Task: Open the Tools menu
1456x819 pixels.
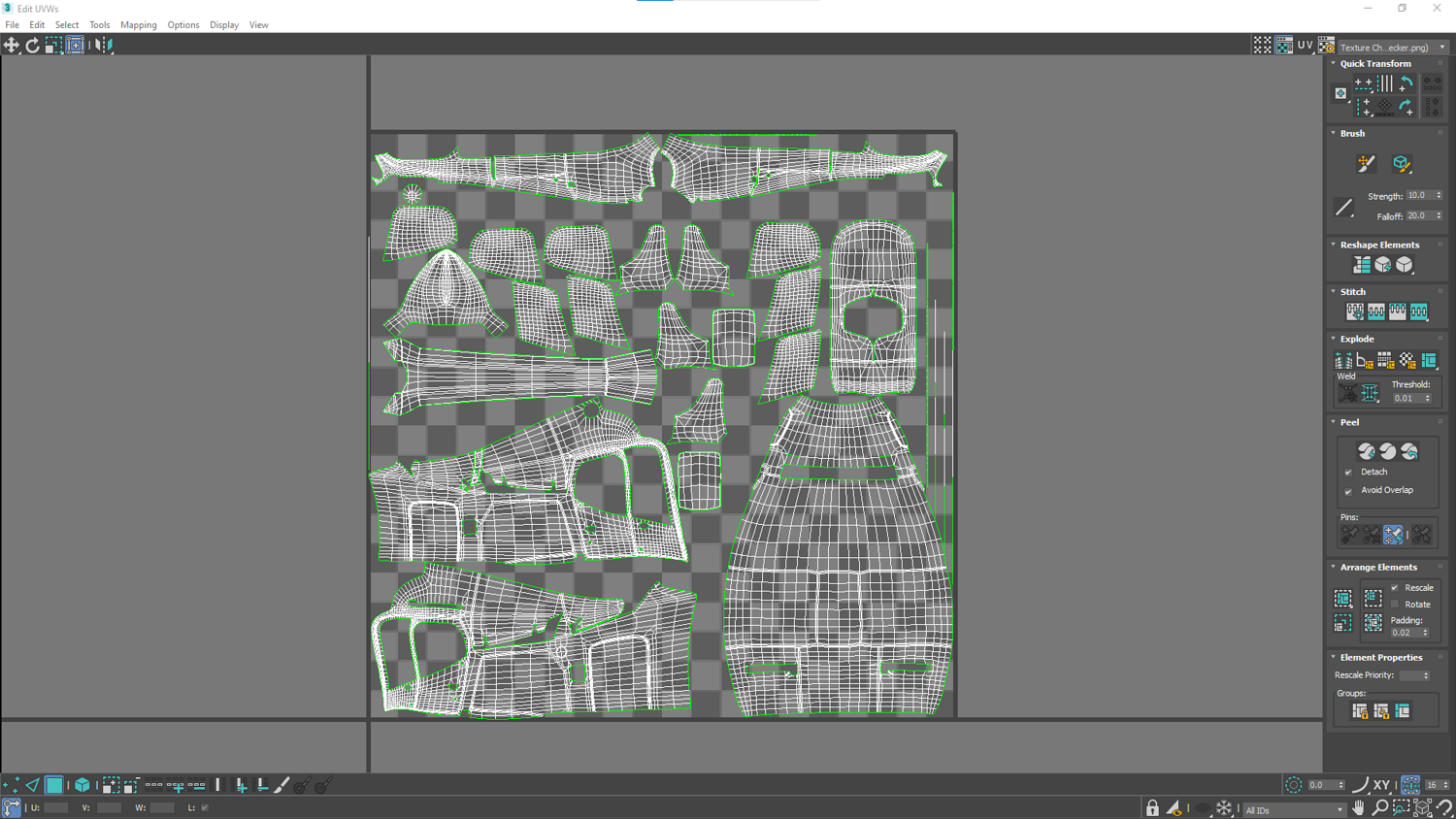Action: coord(99,25)
